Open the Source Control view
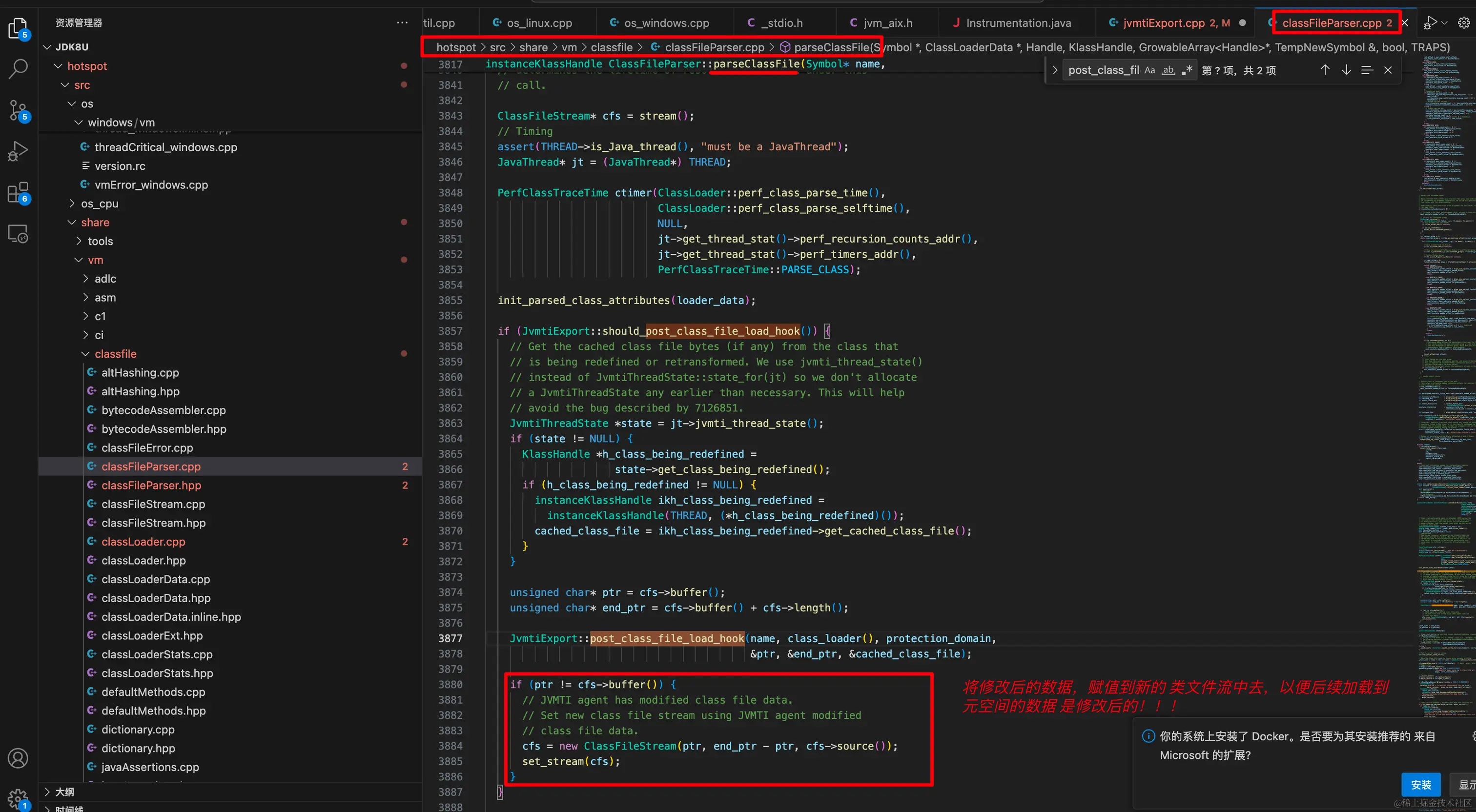Image resolution: width=1476 pixels, height=812 pixels. point(18,110)
